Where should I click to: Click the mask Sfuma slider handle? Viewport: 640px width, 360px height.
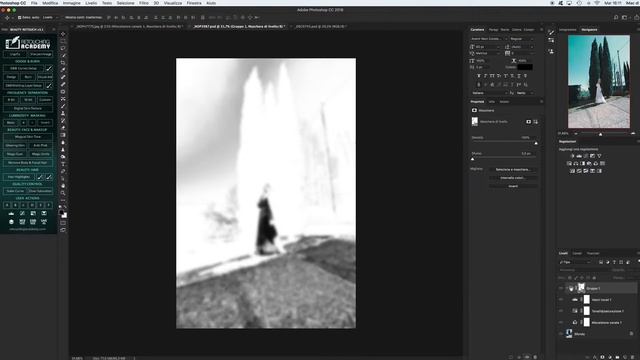pos(473,159)
